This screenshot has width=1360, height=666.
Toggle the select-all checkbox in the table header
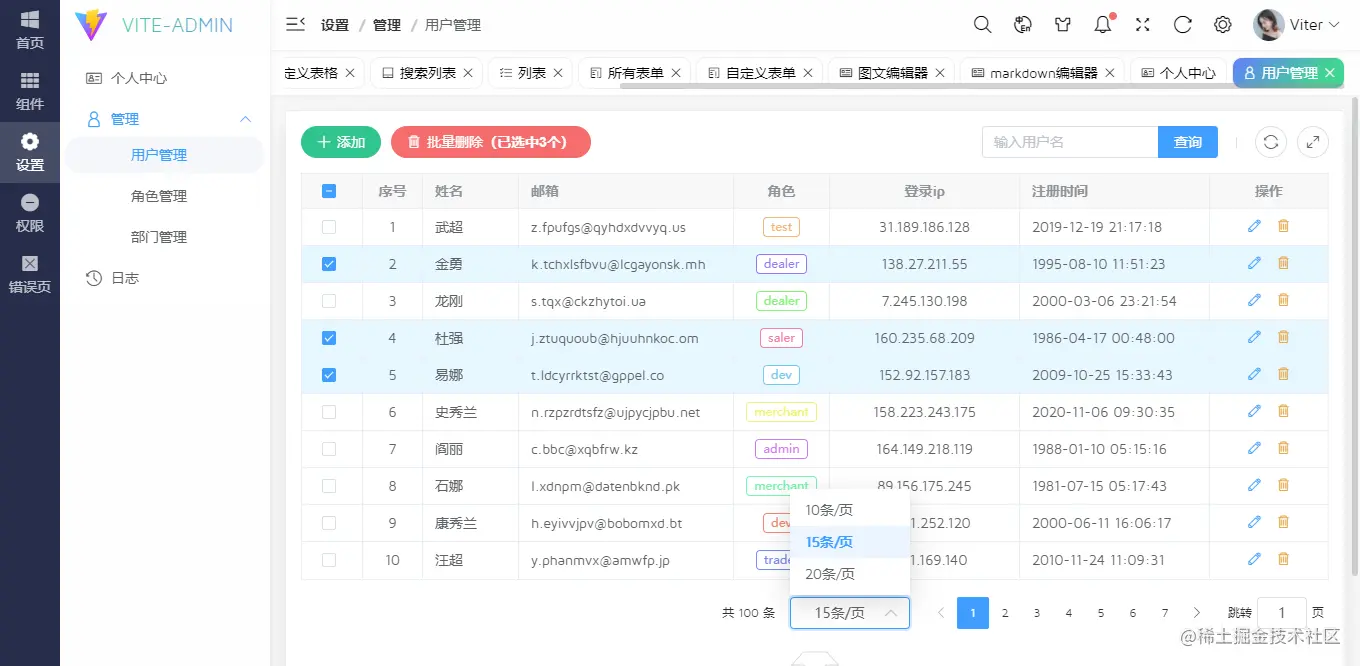coord(329,190)
